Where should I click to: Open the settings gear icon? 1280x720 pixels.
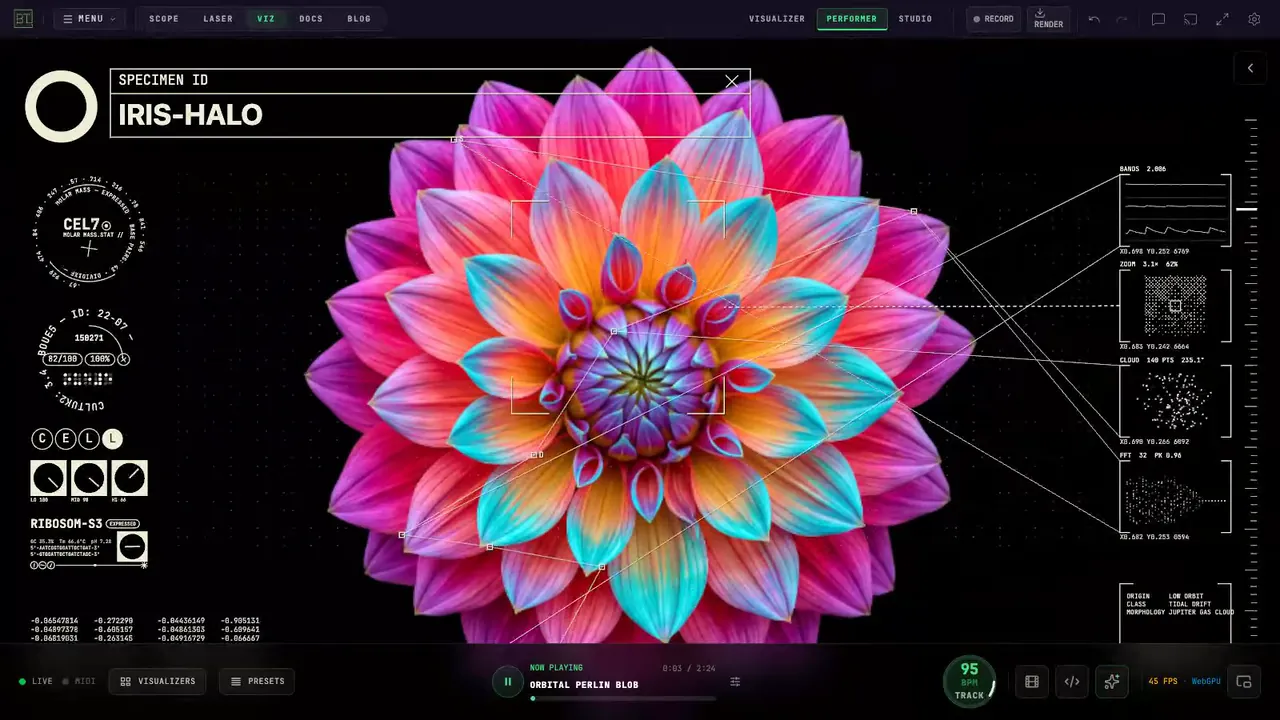[x=1254, y=19]
